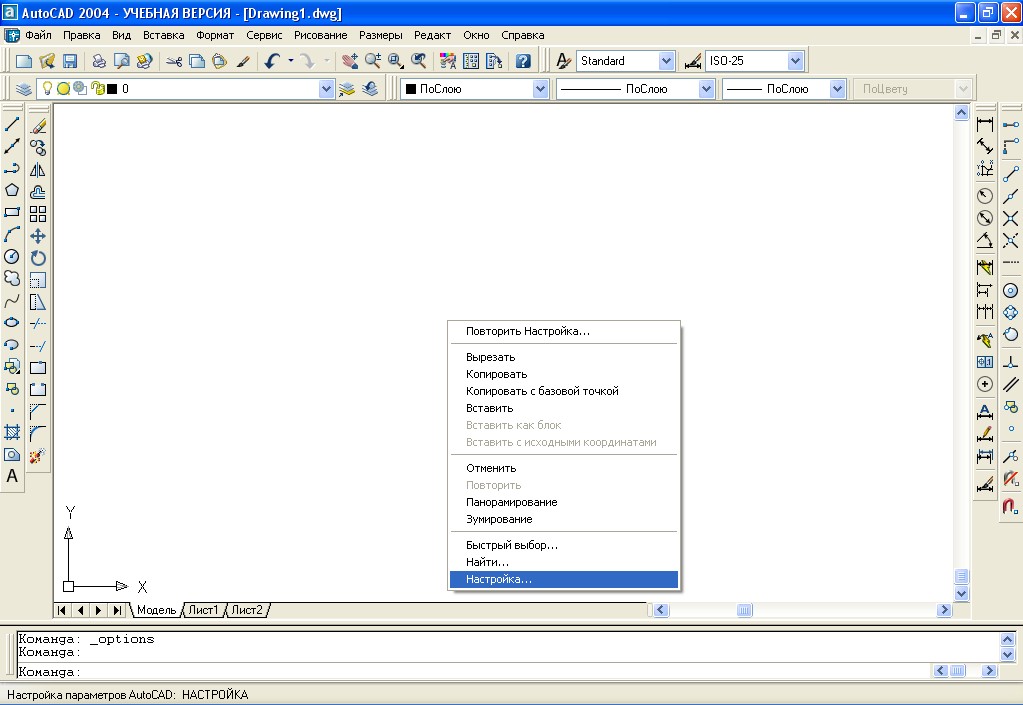This screenshot has height=705, width=1023.
Task: Click the last-tab navigation arrow button
Action: pyautogui.click(x=117, y=610)
